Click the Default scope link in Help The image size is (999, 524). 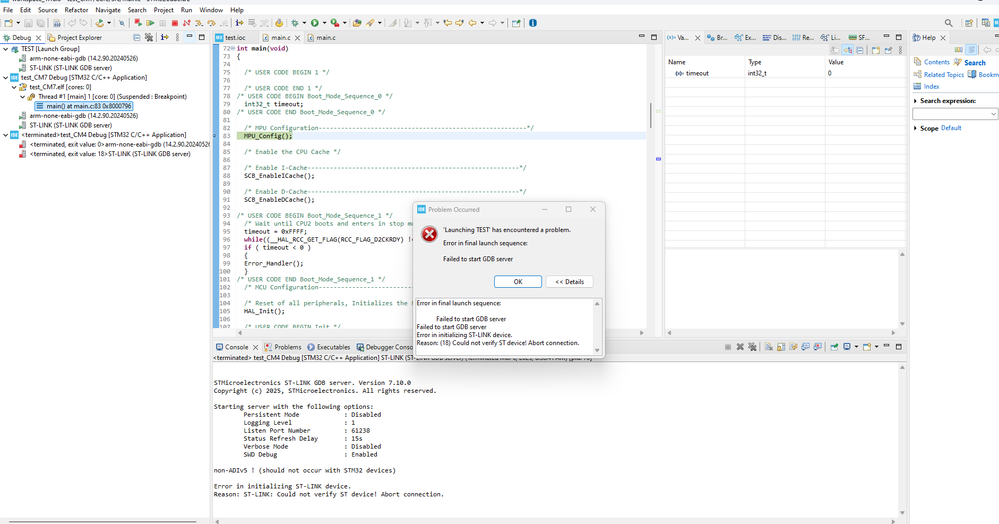[951, 127]
